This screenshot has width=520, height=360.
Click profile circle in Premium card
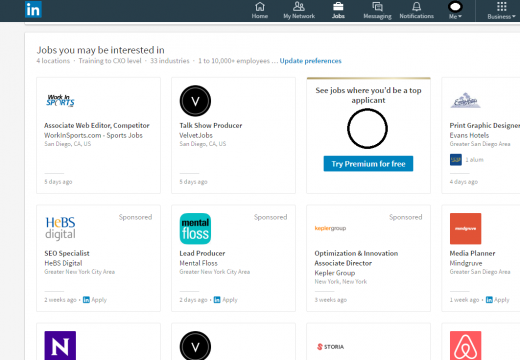tap(367, 129)
